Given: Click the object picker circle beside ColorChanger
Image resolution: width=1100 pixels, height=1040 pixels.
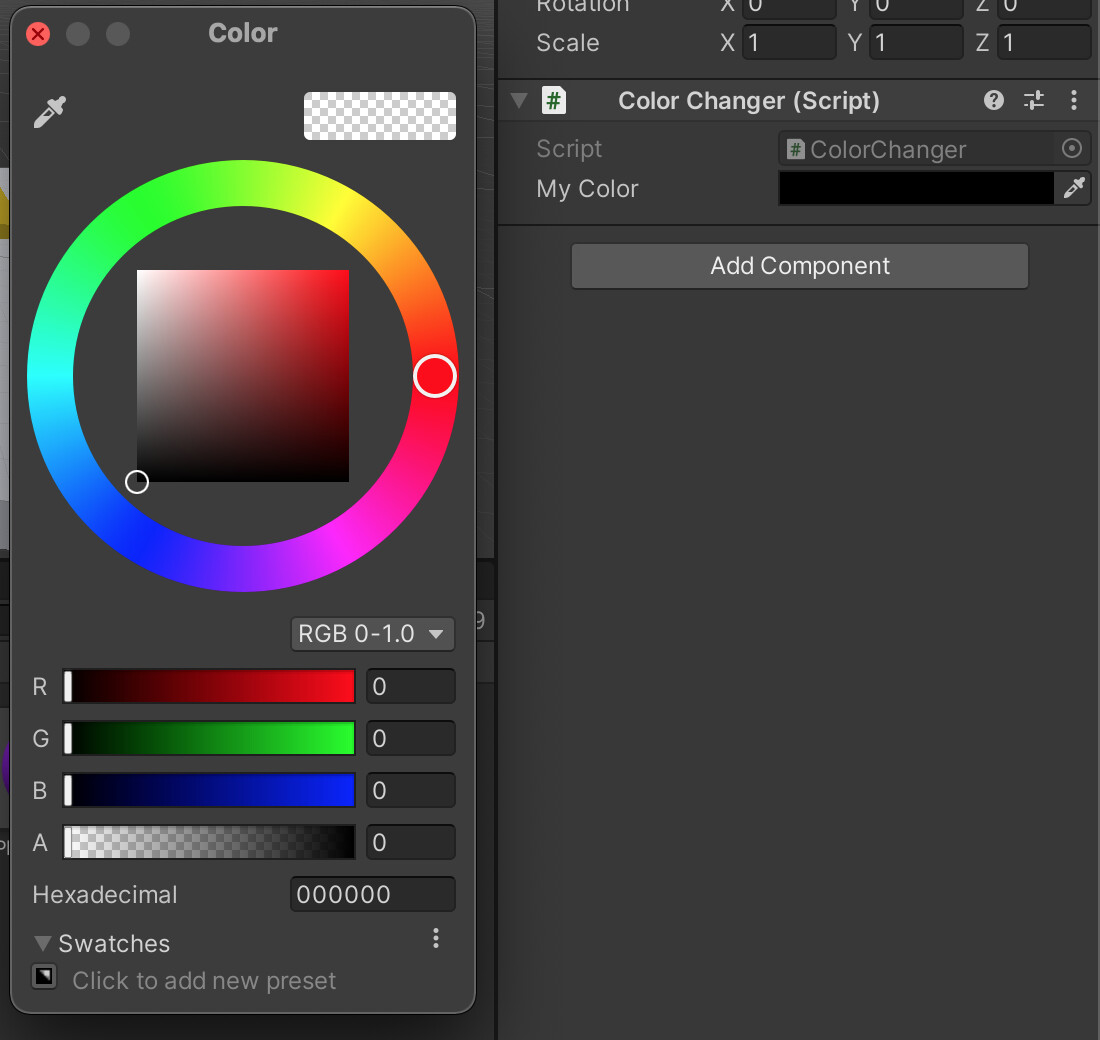Looking at the screenshot, I should [x=1072, y=148].
